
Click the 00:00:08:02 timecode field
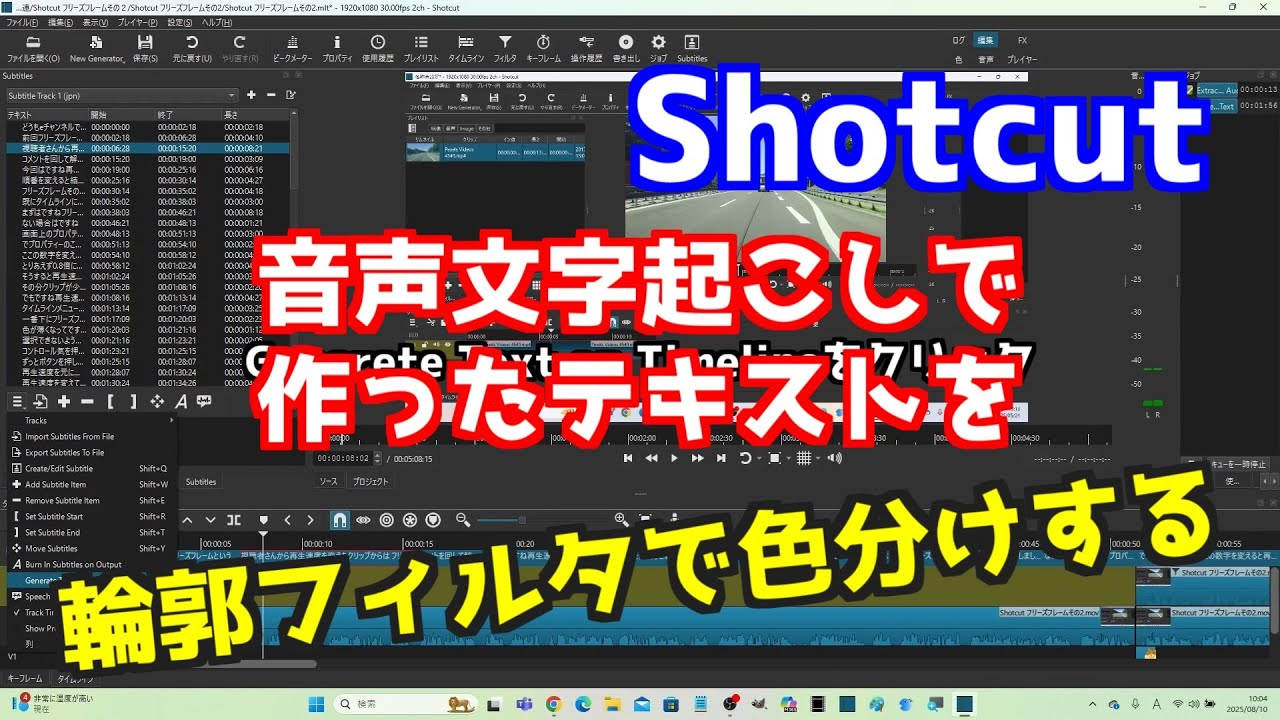coord(343,458)
